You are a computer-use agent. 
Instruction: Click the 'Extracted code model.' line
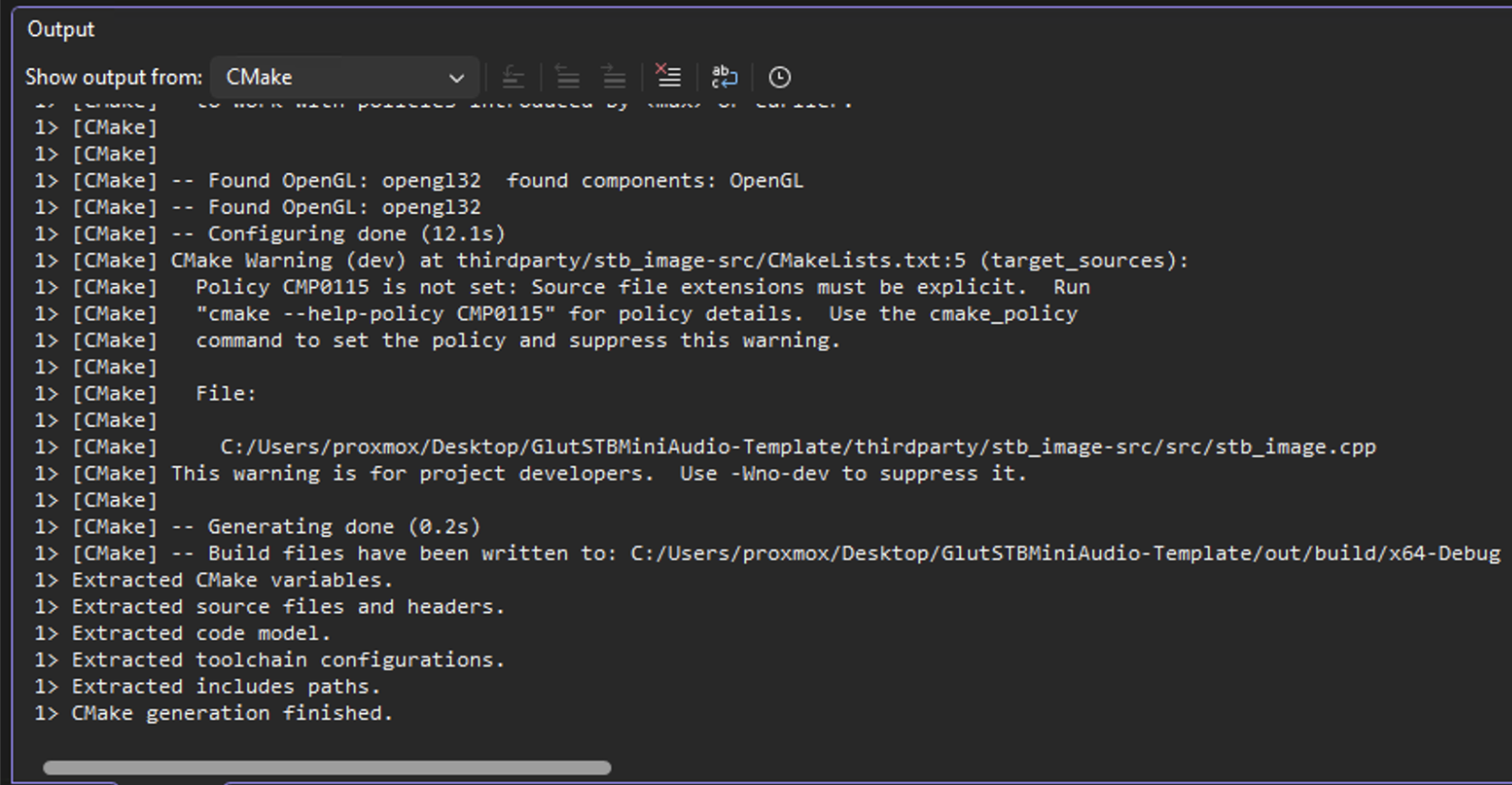[201, 634]
